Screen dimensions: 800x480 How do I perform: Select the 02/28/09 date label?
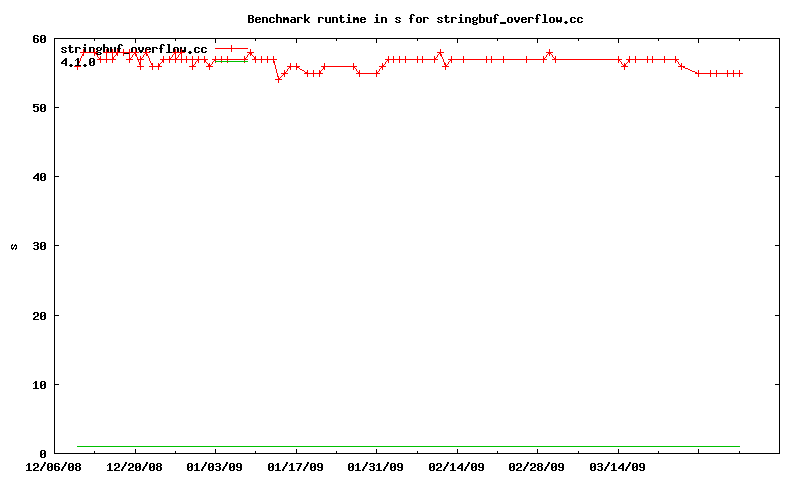coord(537,466)
